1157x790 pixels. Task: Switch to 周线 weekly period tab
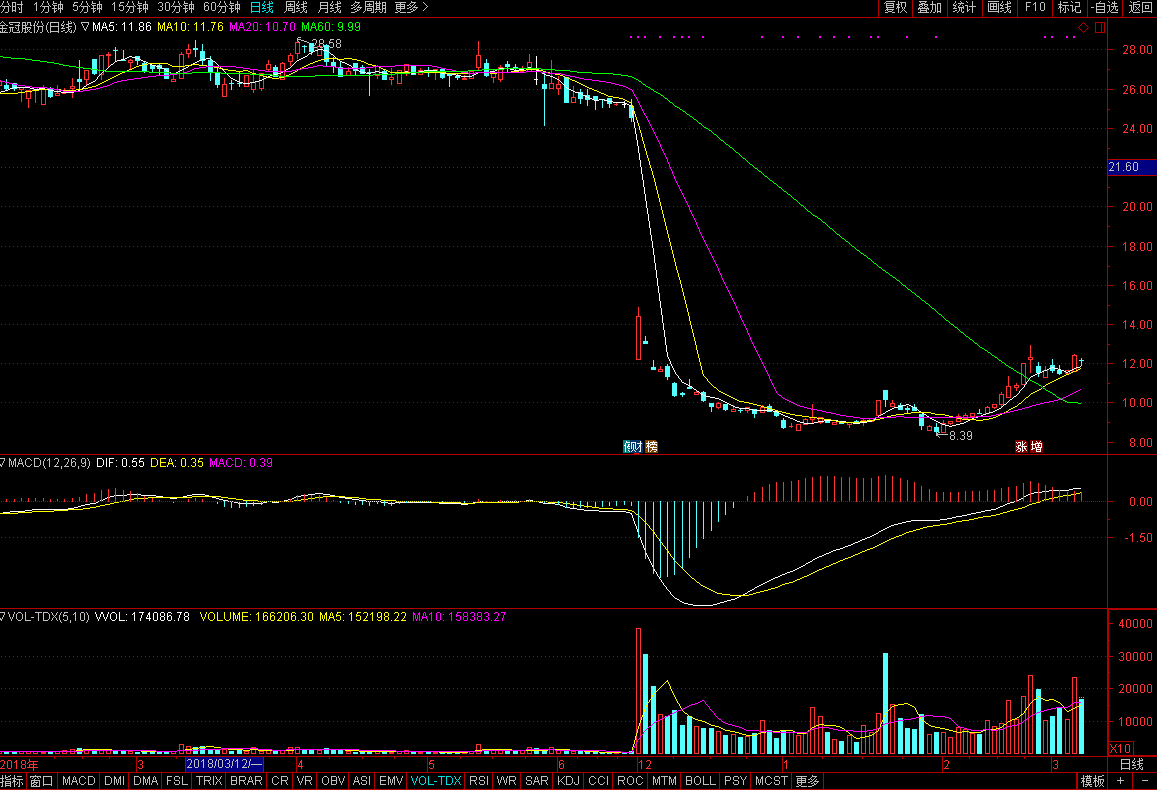coord(296,7)
